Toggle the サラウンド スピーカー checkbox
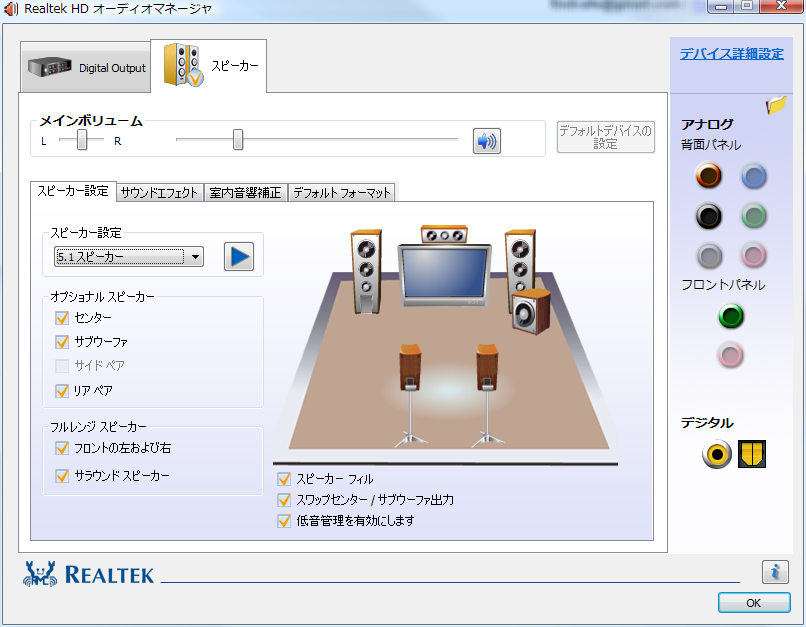This screenshot has height=627, width=806. click(62, 476)
